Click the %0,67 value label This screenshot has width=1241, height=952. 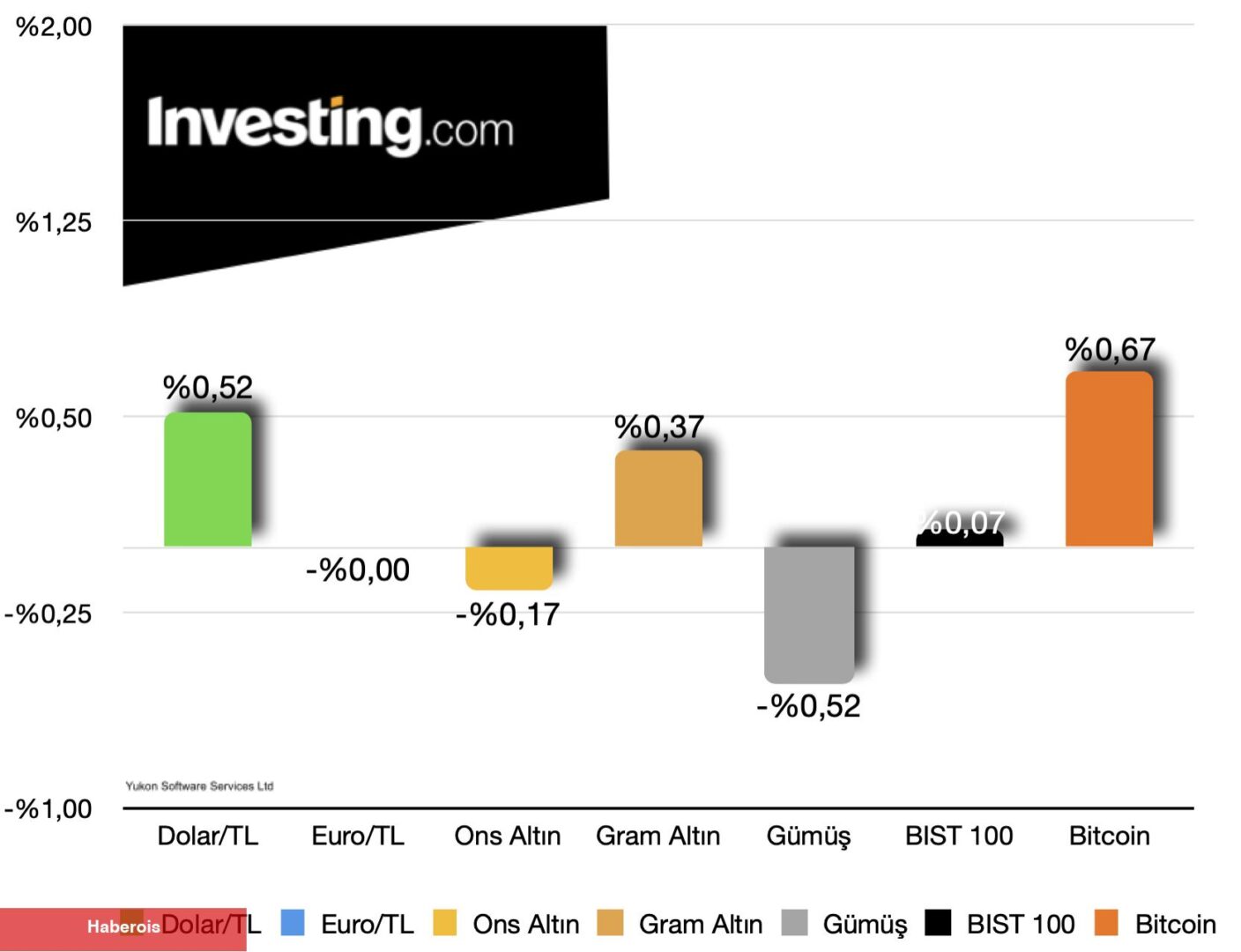coord(1110,350)
